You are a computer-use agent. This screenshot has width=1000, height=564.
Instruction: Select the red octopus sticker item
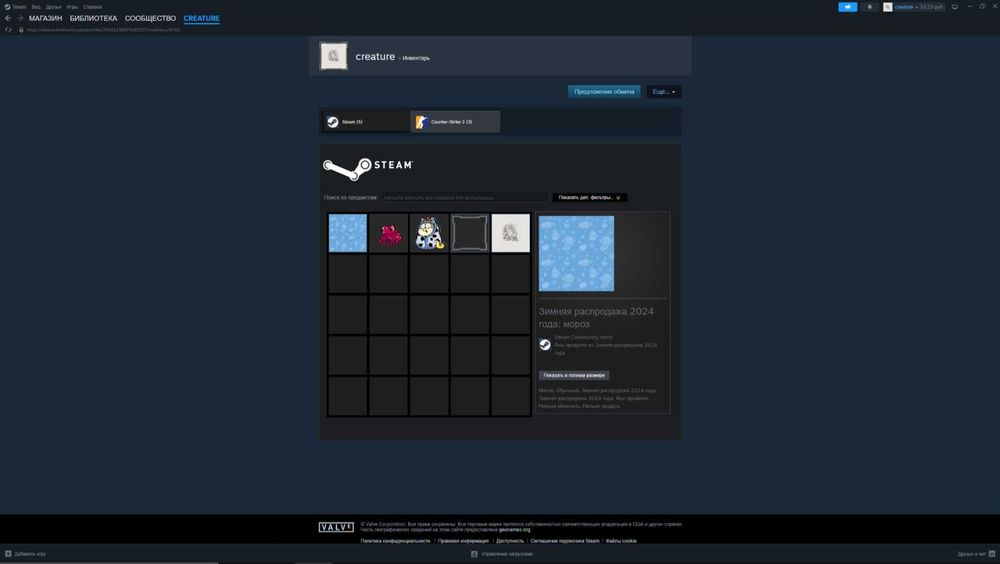pyautogui.click(x=388, y=233)
